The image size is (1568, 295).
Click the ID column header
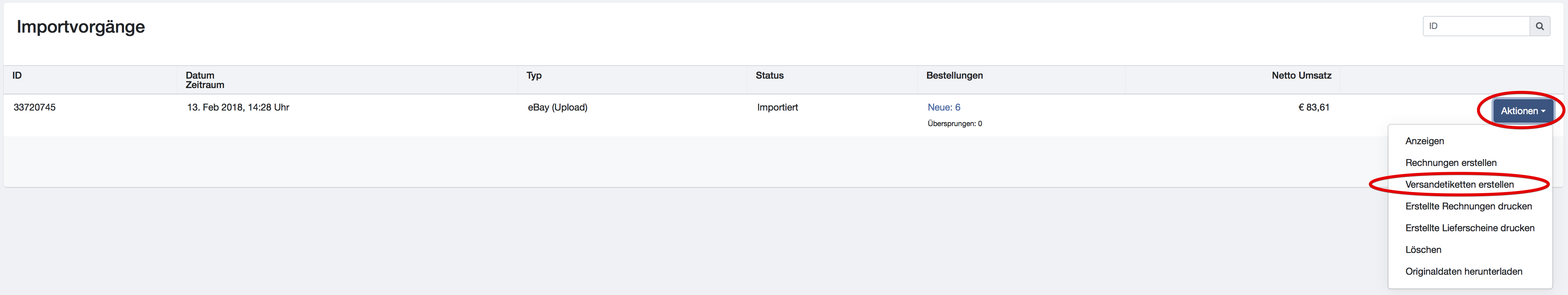click(x=17, y=75)
